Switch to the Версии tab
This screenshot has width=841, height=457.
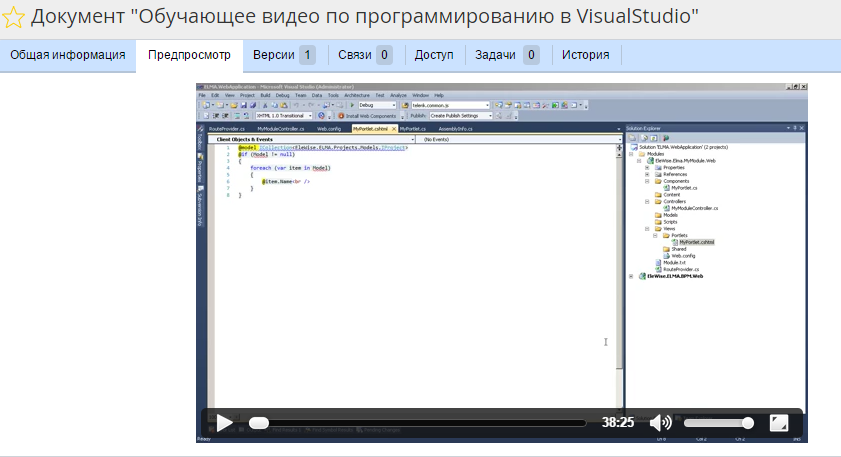(x=283, y=55)
